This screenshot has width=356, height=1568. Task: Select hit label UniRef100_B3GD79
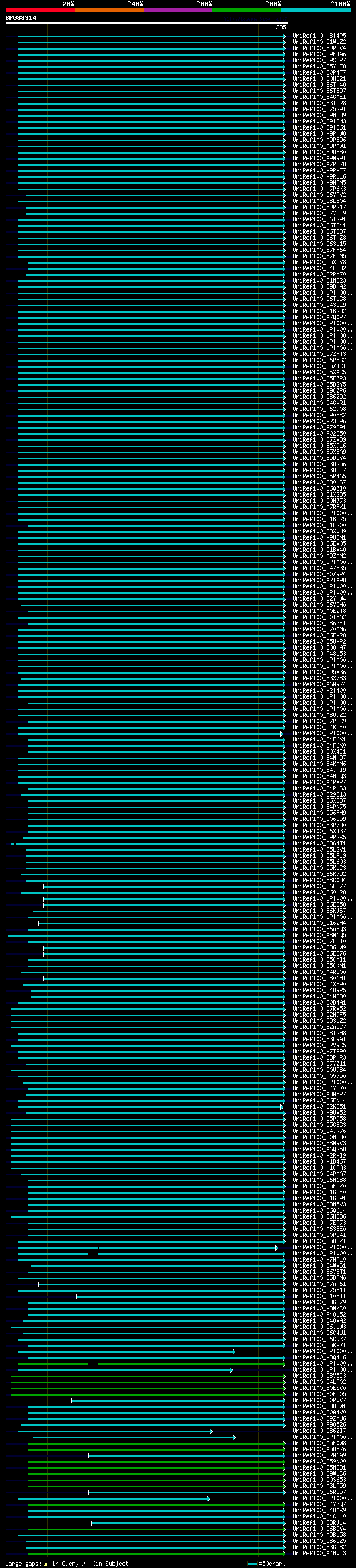tap(319, 1302)
